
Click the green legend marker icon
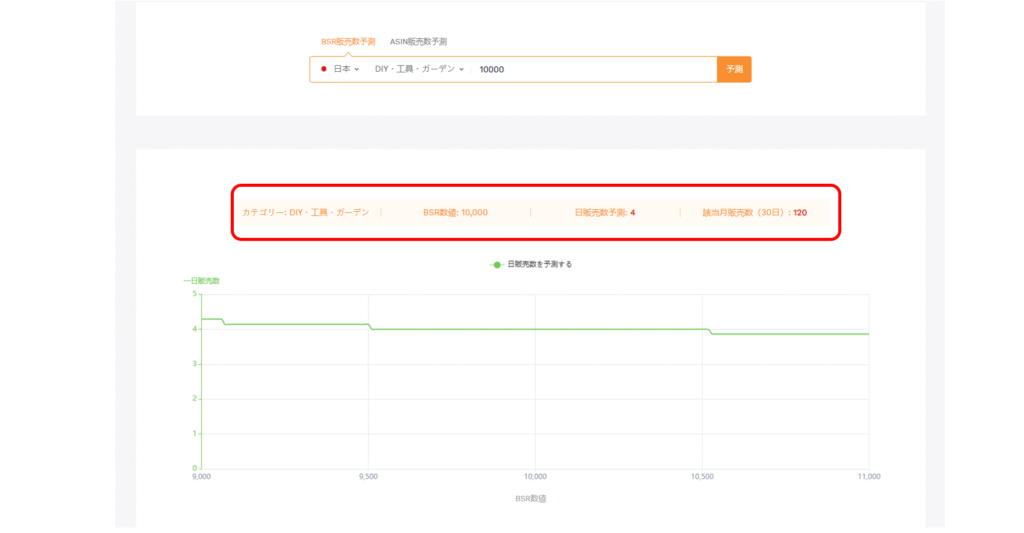click(x=496, y=264)
